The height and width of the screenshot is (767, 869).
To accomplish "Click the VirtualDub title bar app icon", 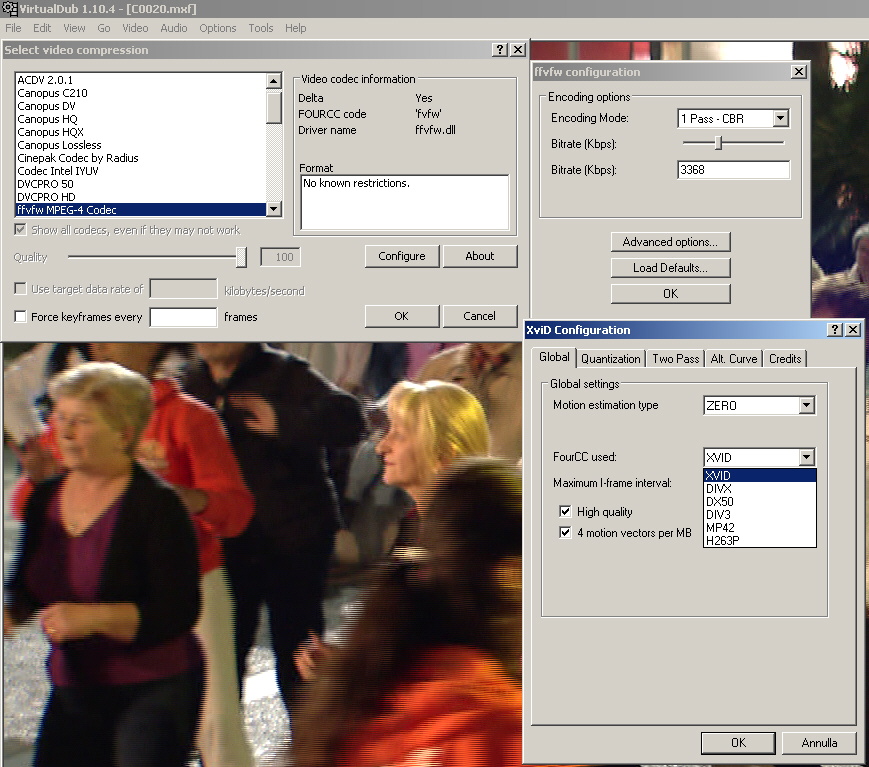I will click(9, 8).
